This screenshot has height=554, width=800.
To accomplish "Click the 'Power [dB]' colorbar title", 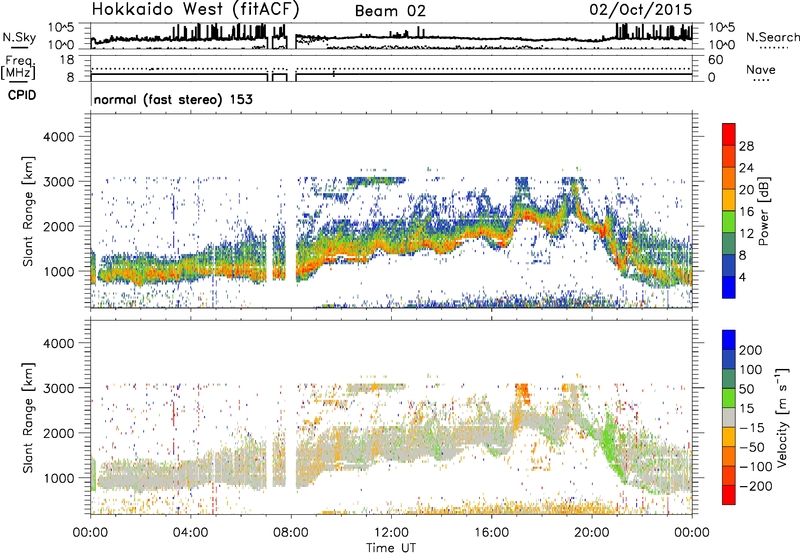I will point(763,211).
